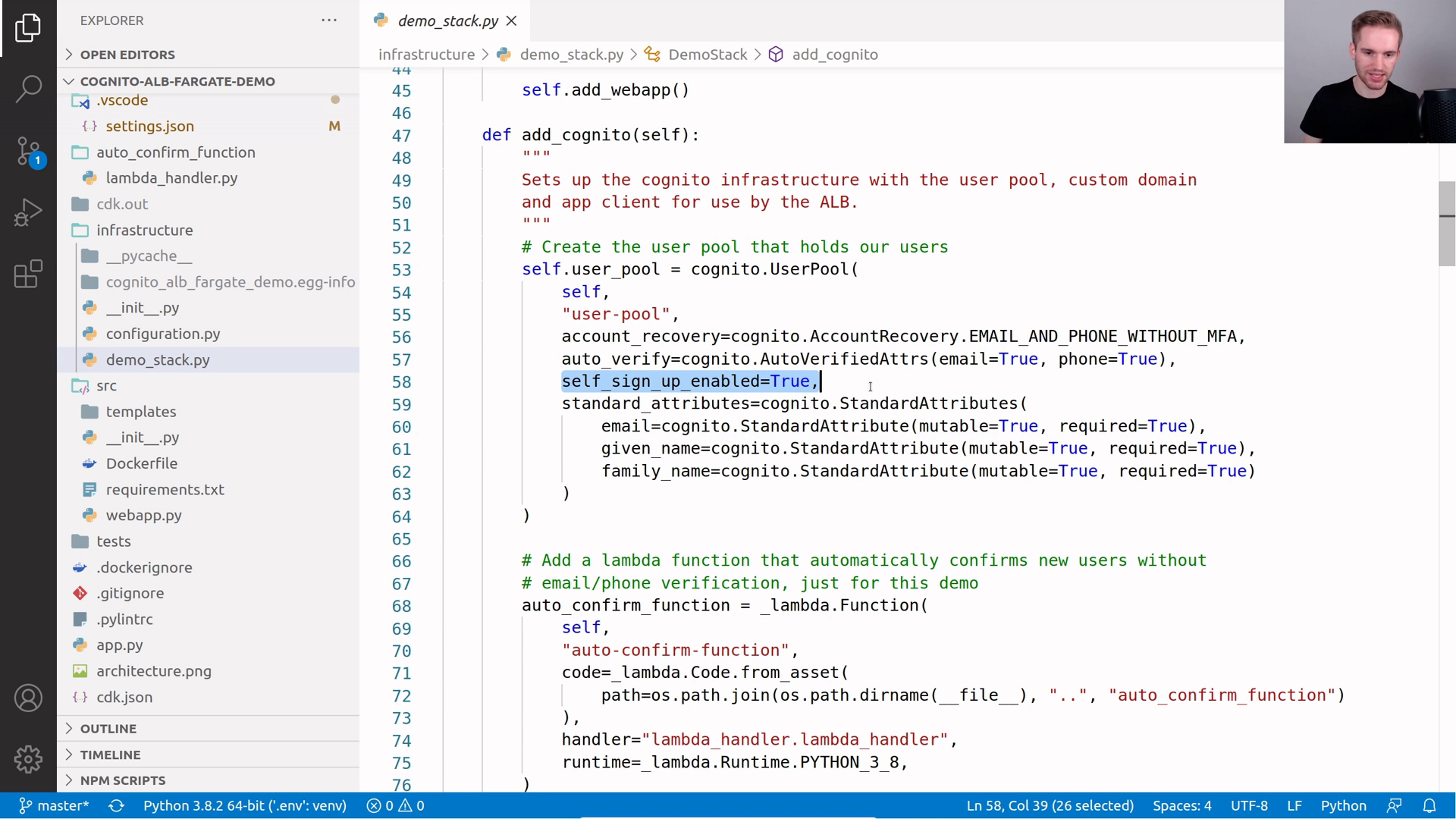Click the UTF-8 encoding status bar item
The image size is (1456, 819).
coord(1249,805)
